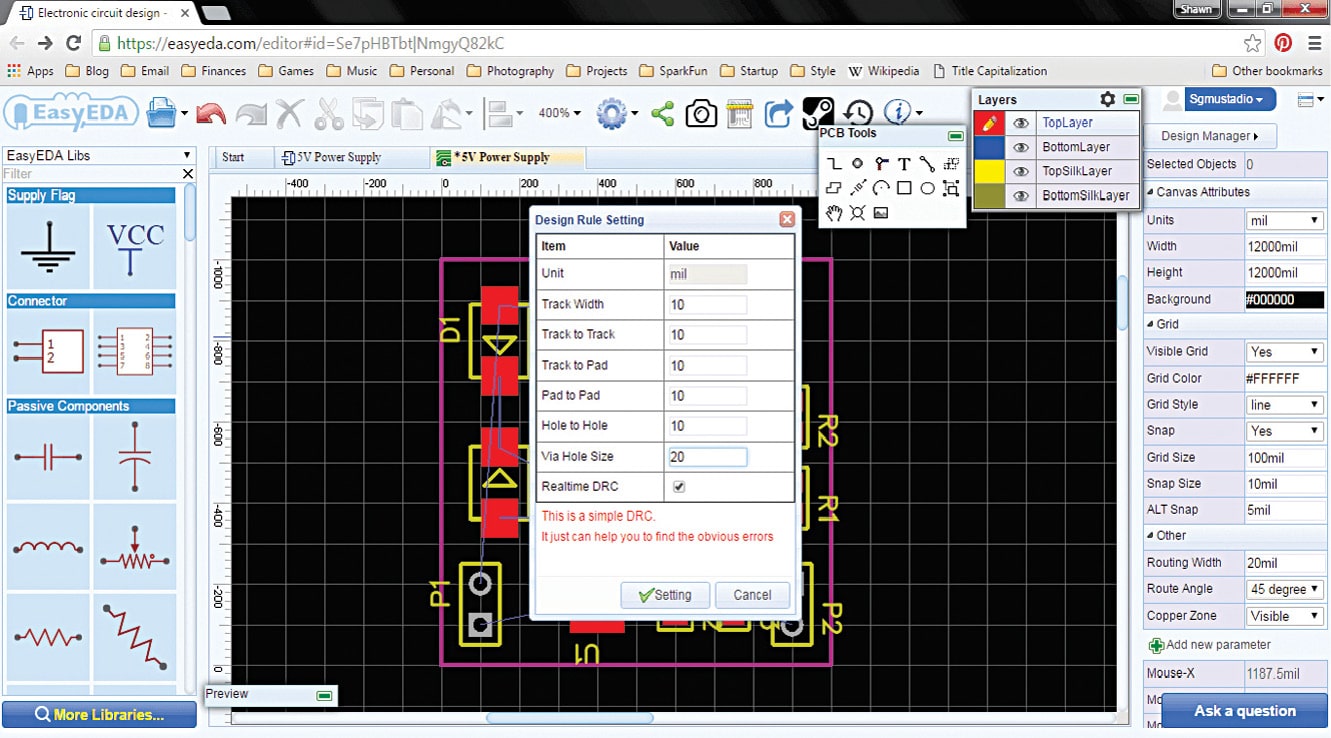
Task: Open the 400% zoom dropdown
Action: 560,113
